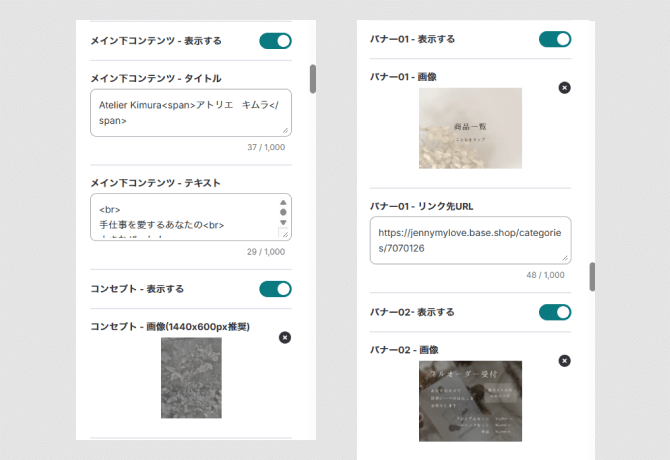Remove the バナー02 image via the X icon
Viewport: 670px width, 460px height.
point(565,360)
